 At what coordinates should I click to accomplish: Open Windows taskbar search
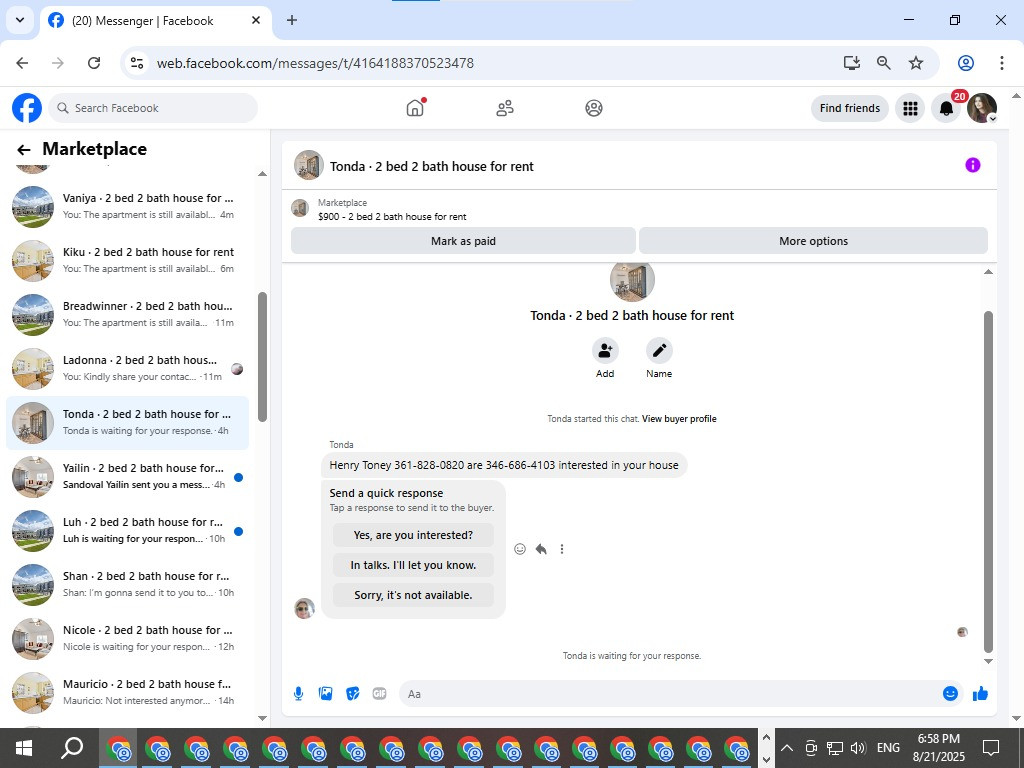[x=71, y=748]
